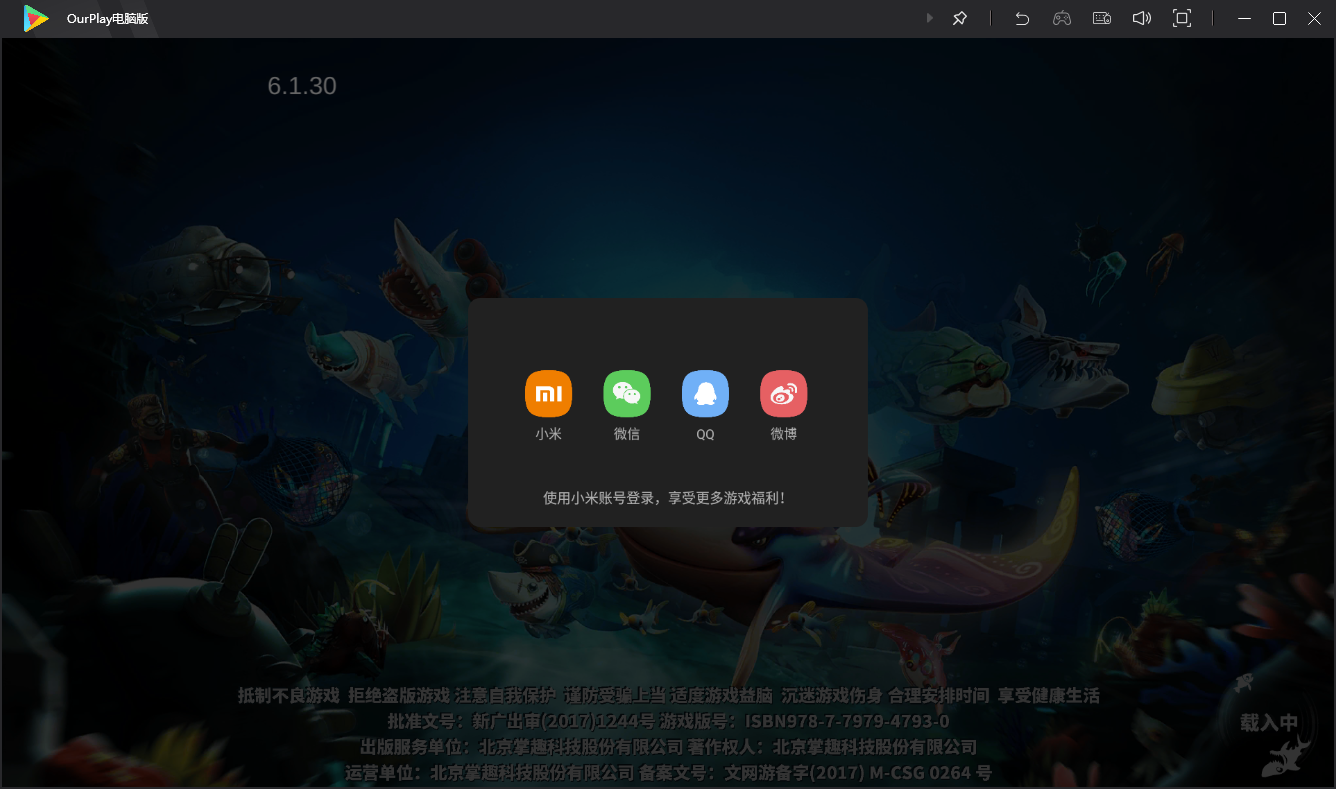The image size is (1336, 789).
Task: Open the keyboard mapping icon
Action: point(1102,18)
